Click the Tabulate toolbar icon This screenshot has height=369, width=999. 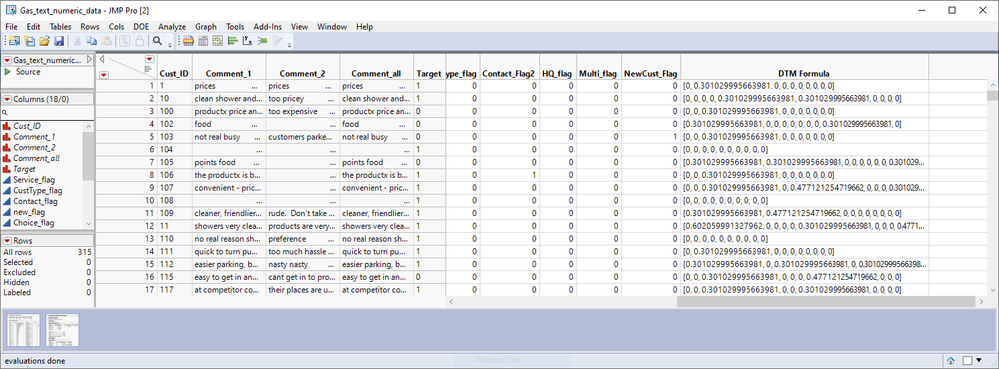pos(203,41)
